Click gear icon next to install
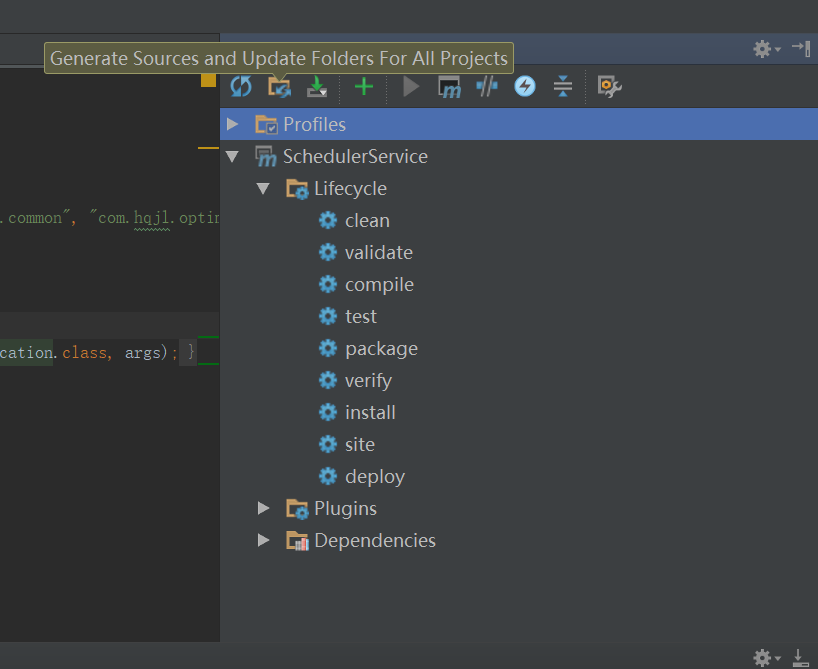The height and width of the screenshot is (669, 818). pos(328,412)
